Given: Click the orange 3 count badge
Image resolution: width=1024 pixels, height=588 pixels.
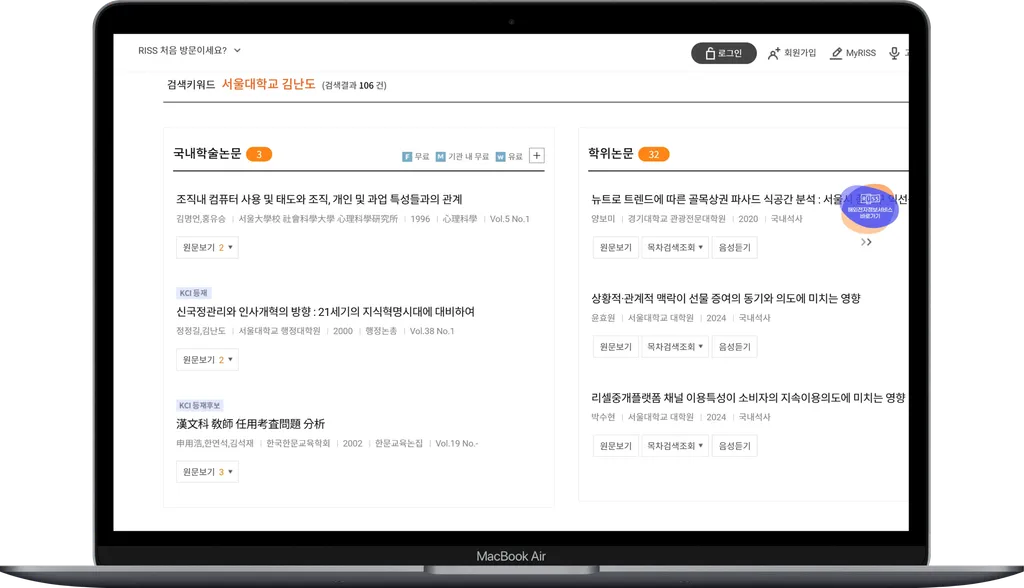Looking at the screenshot, I should 259,154.
